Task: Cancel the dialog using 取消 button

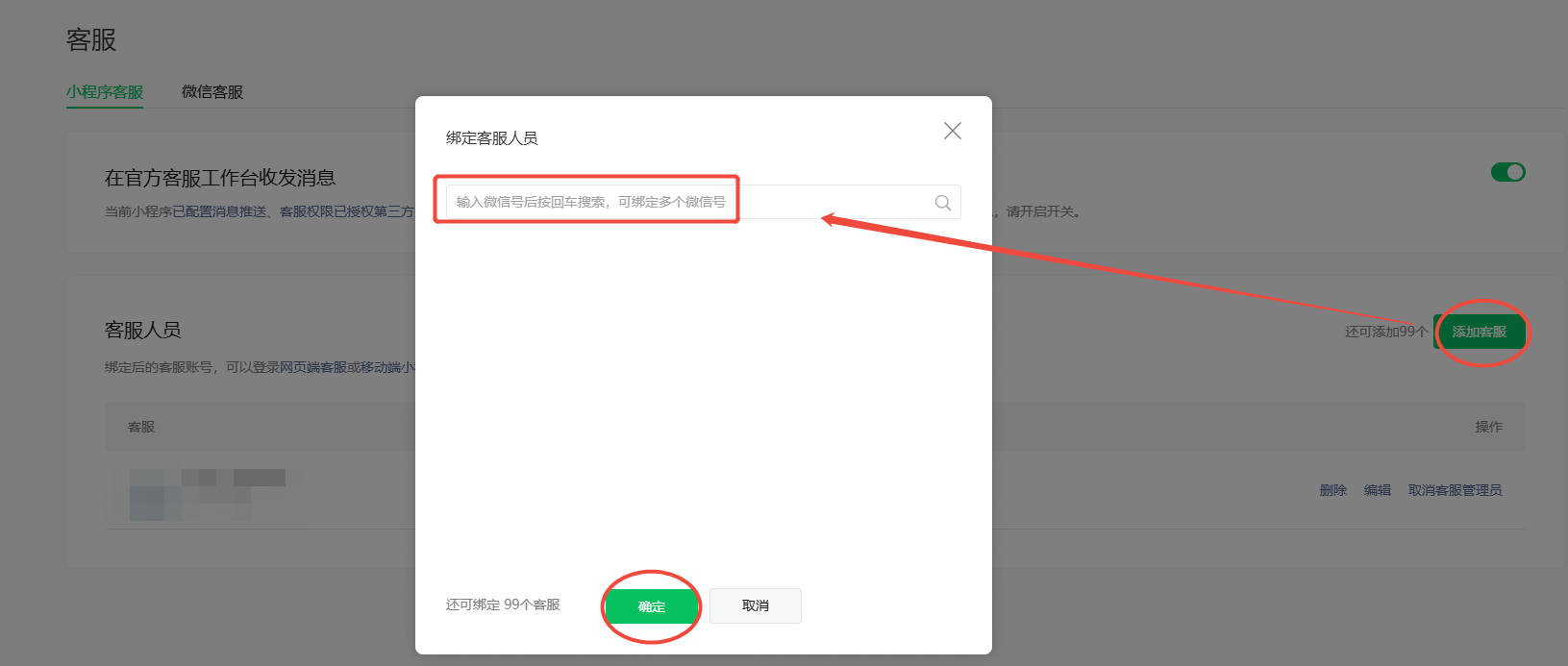Action: (x=755, y=605)
